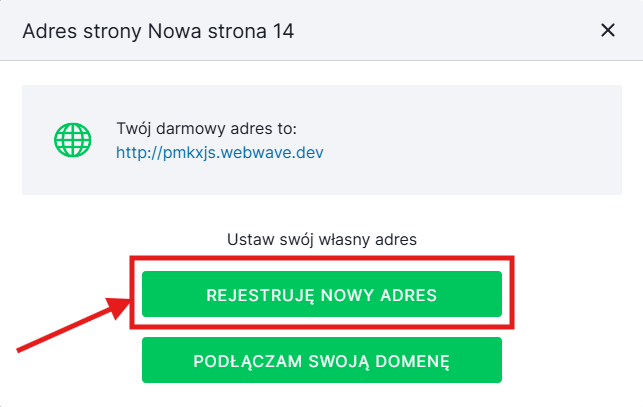Screen dimensions: 643x407
Task: Open the pmkxjs.webwave.dev link
Action: pyautogui.click(x=220, y=153)
